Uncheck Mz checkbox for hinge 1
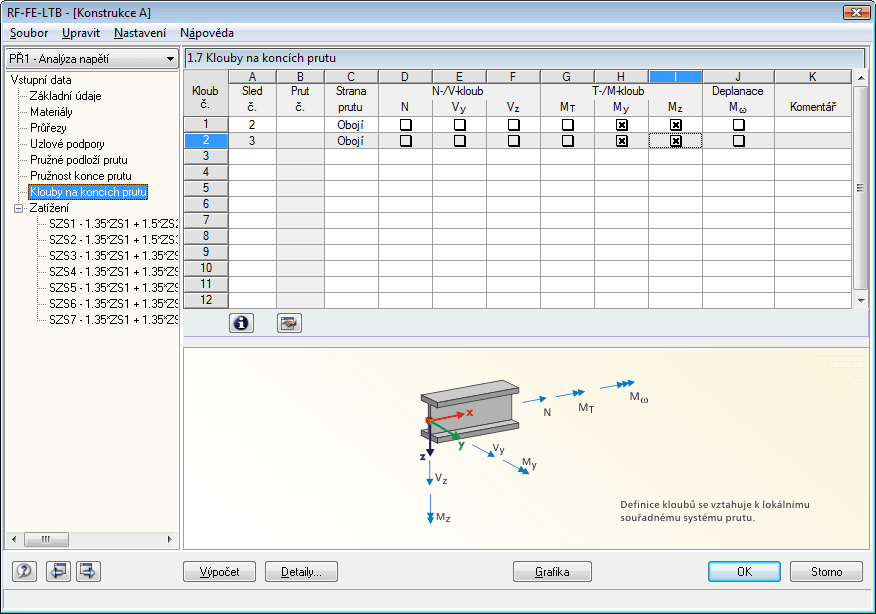The image size is (876, 614). click(x=675, y=125)
